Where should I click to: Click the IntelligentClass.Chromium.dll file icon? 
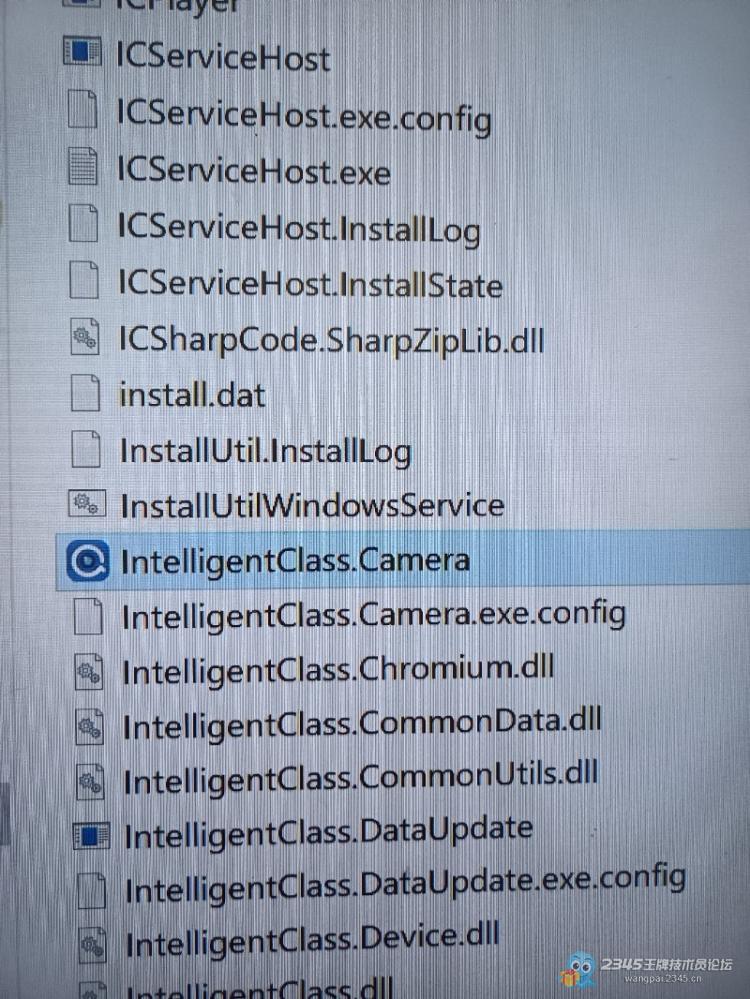(x=89, y=672)
